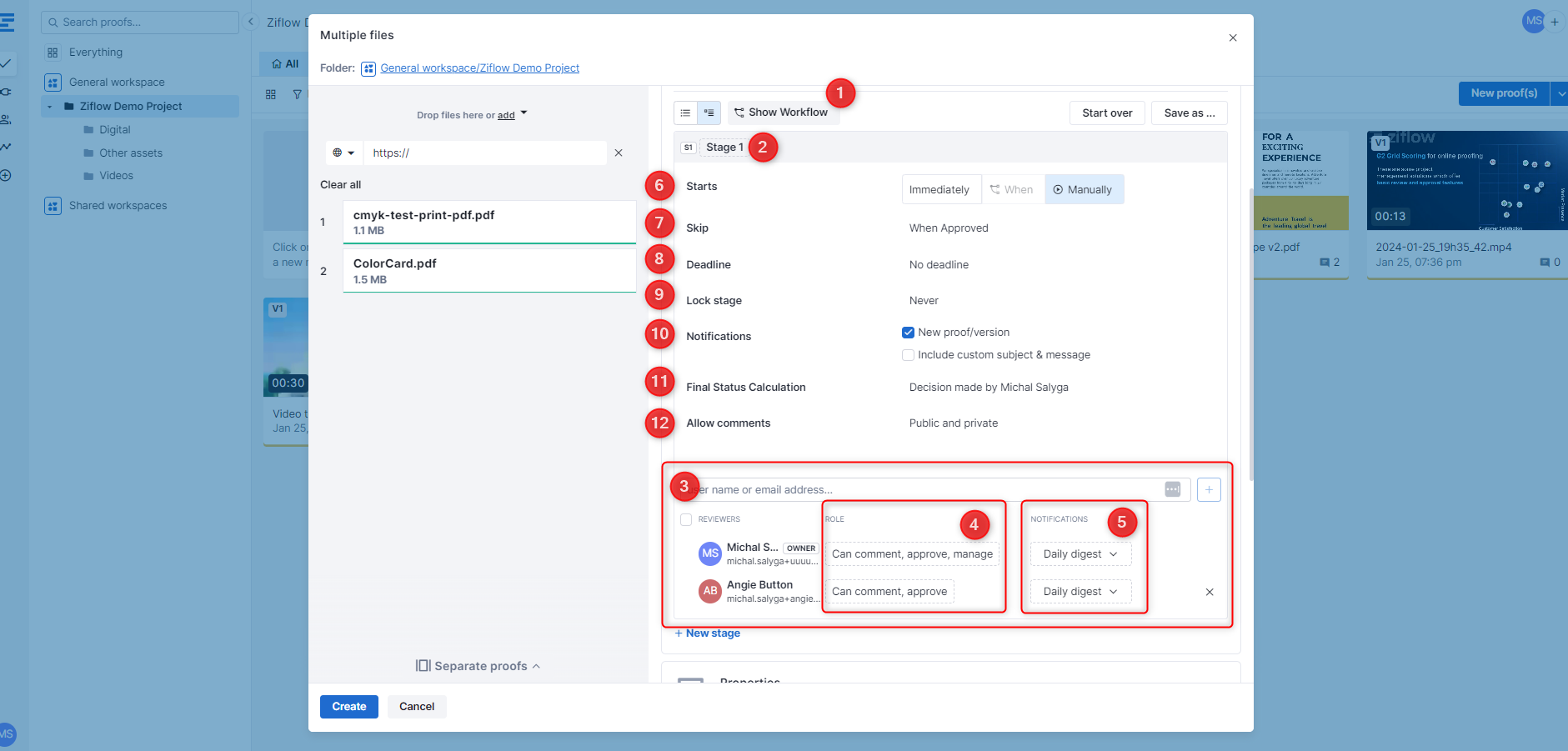Open Michal's role Can comment, approve, manage

coord(912,554)
